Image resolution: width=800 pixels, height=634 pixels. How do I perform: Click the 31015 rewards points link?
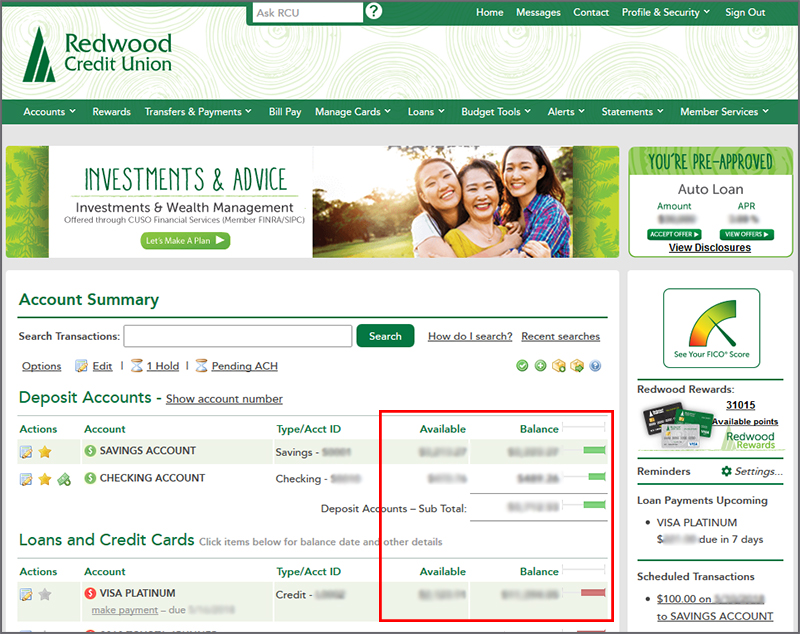pyautogui.click(x=741, y=405)
